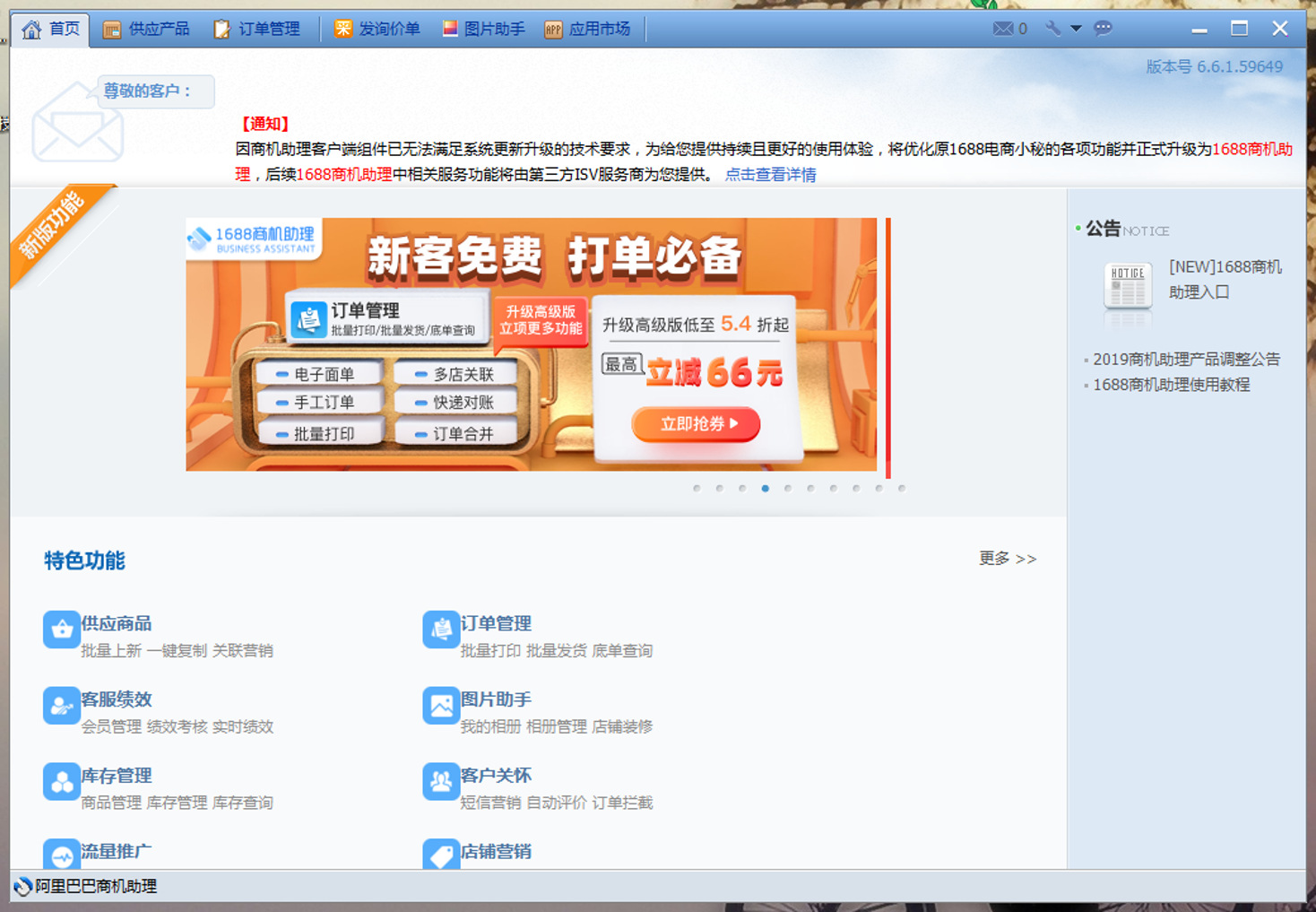Click the 库存管理 feature icon
The image size is (1316, 912).
tap(61, 781)
